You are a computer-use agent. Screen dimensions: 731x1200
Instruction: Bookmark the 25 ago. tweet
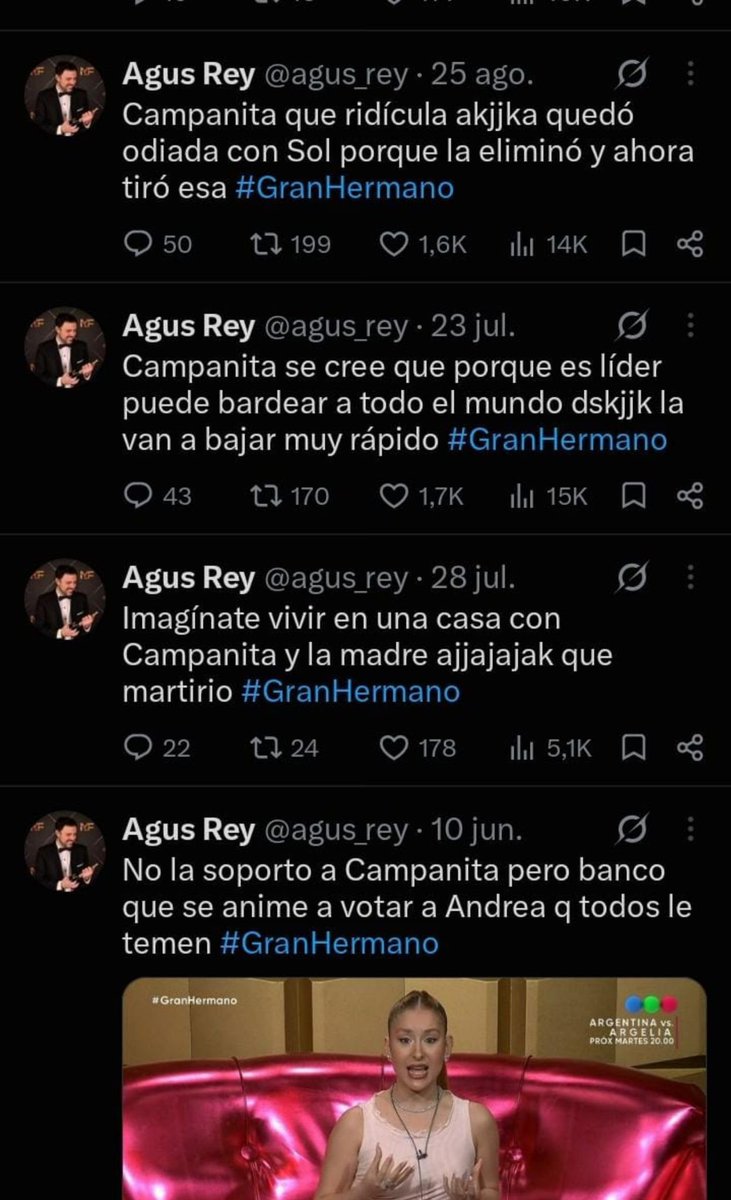click(634, 244)
